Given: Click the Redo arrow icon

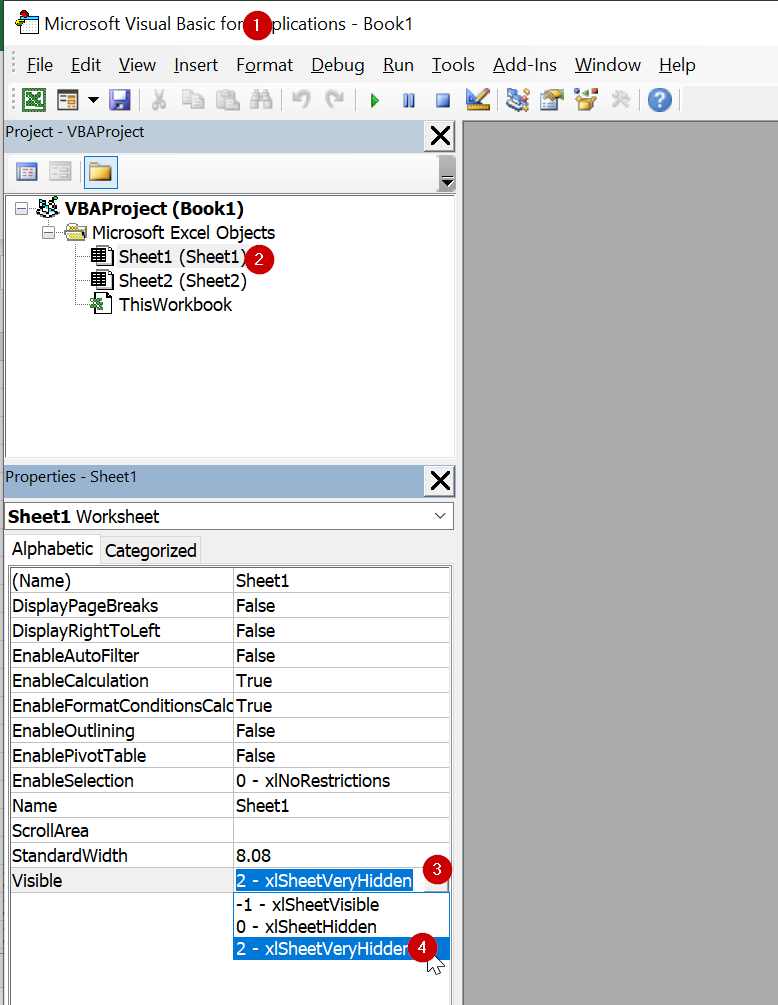Looking at the screenshot, I should tap(335, 100).
